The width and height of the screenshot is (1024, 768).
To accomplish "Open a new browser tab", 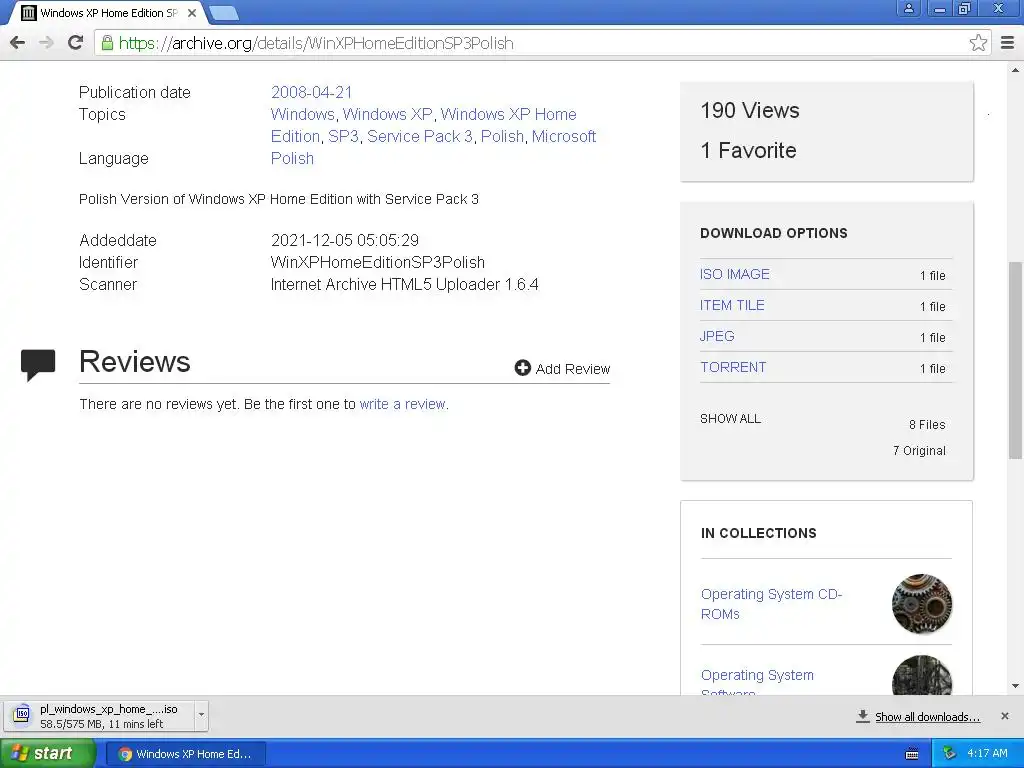I will pos(224,12).
